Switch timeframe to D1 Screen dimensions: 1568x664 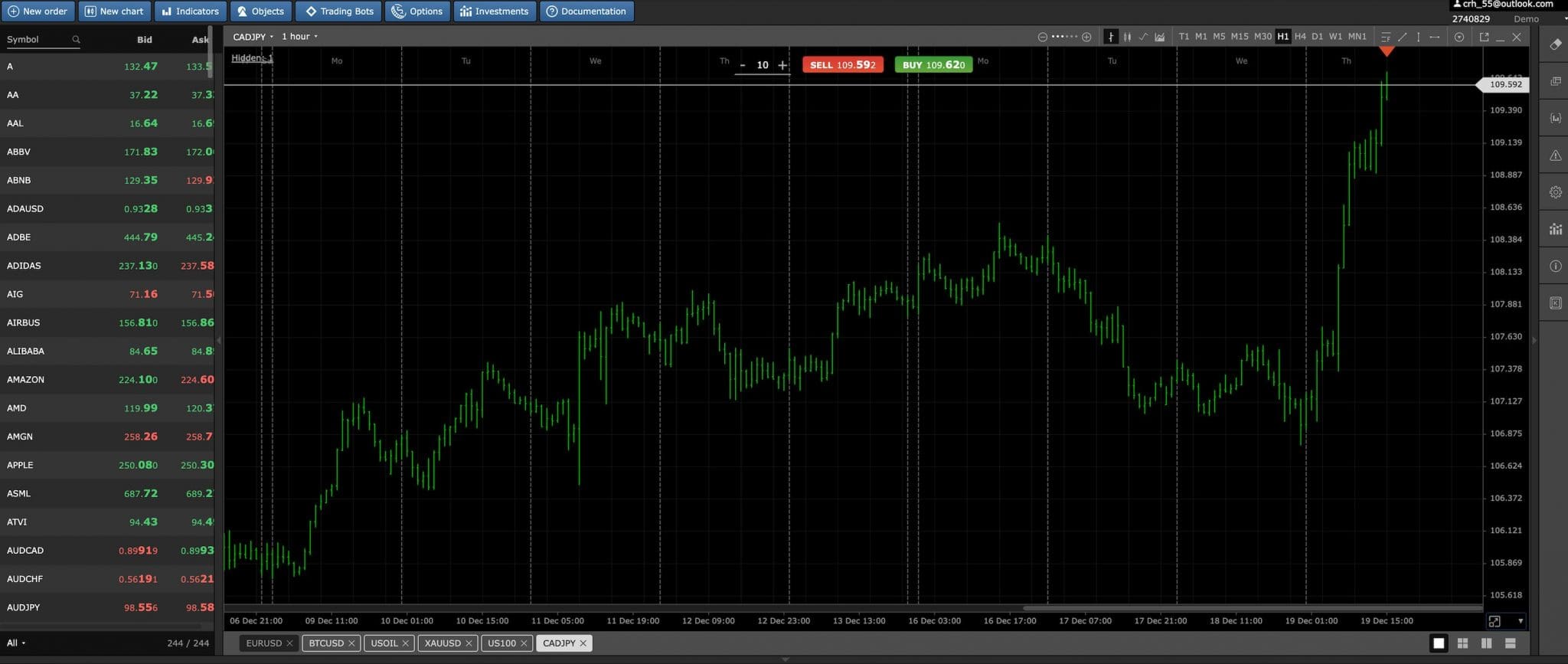(1317, 37)
